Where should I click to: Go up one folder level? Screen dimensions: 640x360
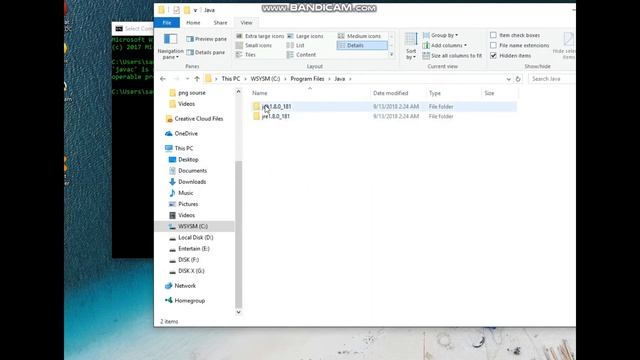[197, 79]
